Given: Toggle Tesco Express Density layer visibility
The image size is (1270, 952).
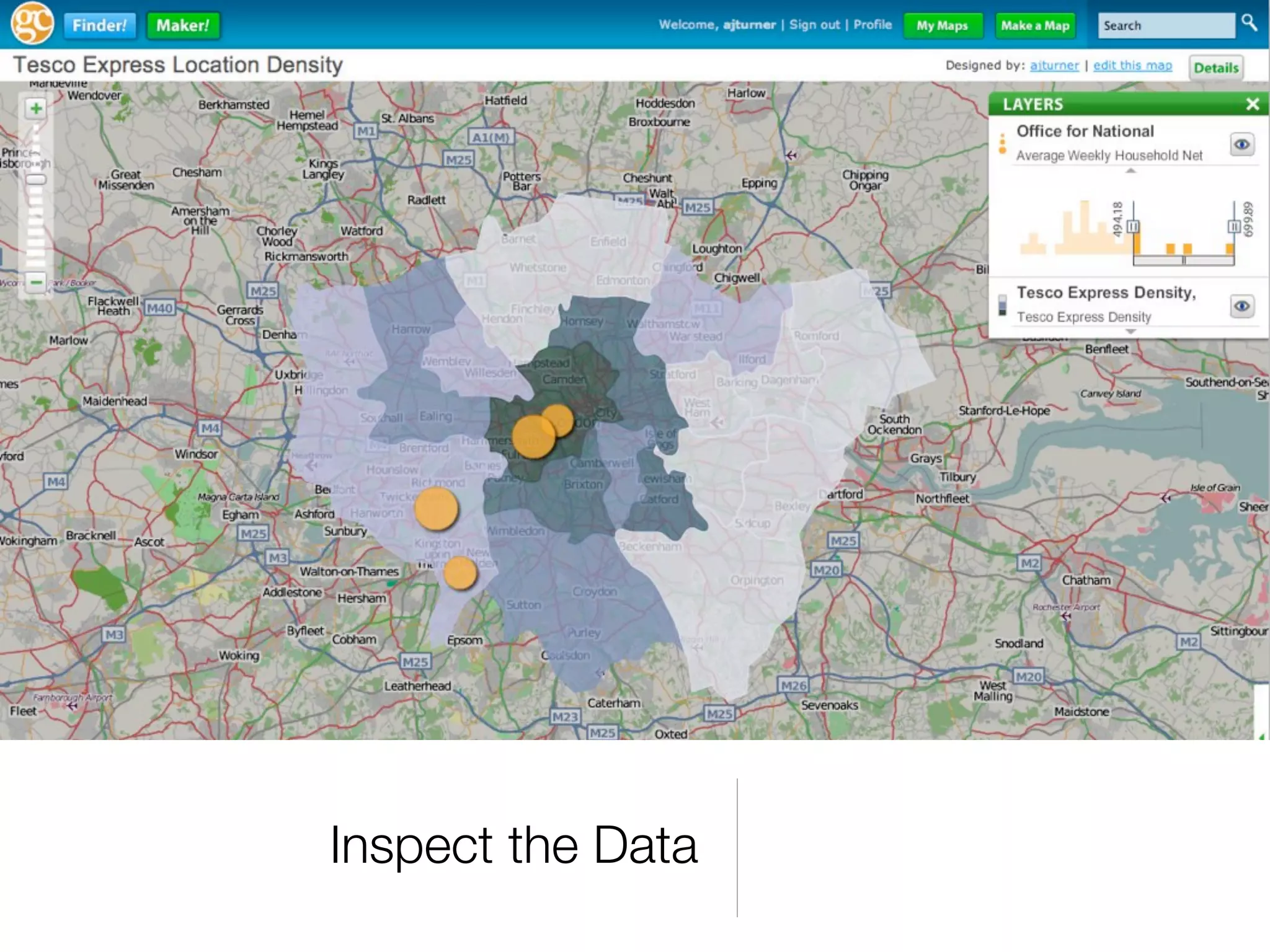Looking at the screenshot, I should pos(1241,306).
